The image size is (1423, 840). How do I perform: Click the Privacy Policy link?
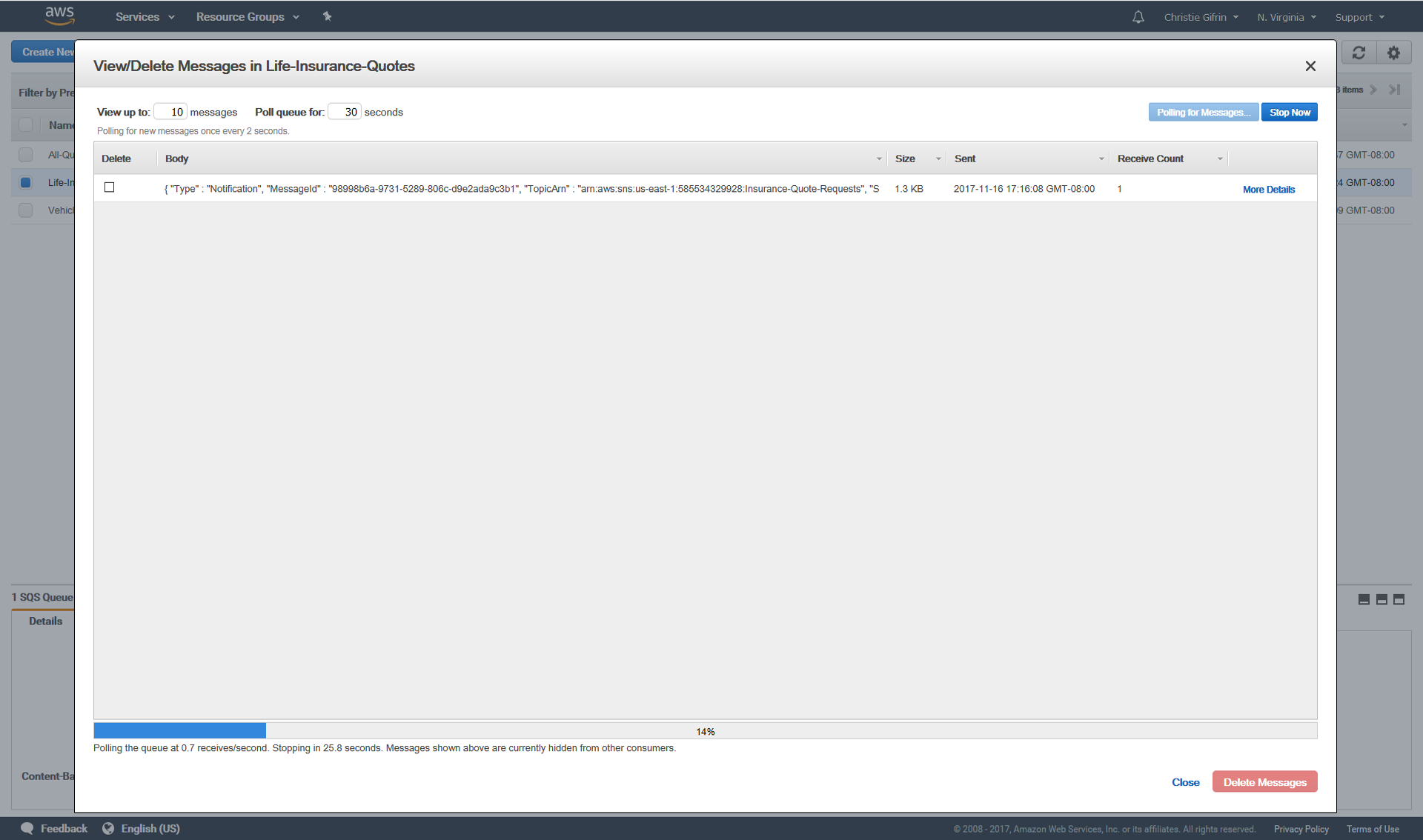[1301, 829]
